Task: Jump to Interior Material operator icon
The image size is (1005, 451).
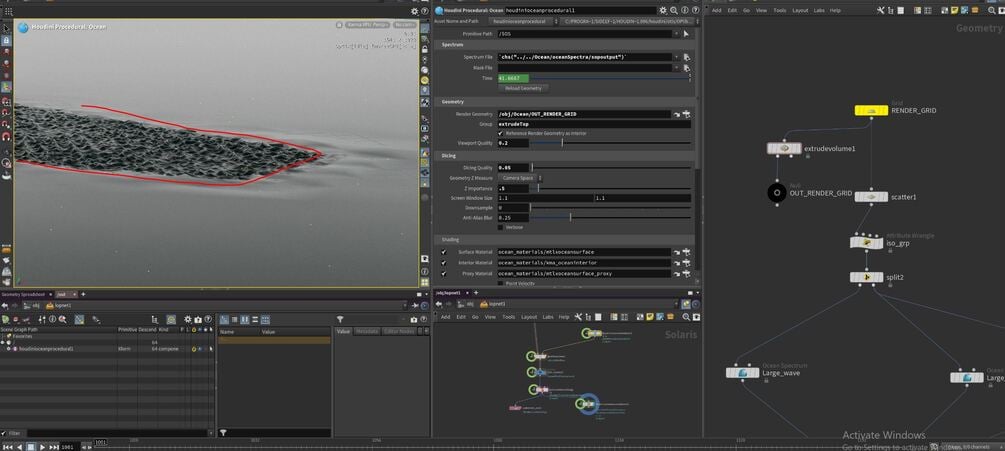Action: [x=677, y=263]
